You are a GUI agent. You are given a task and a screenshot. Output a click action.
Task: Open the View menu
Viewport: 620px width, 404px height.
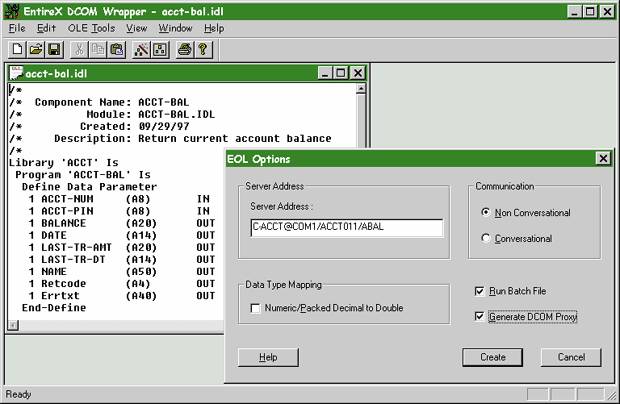point(136,28)
